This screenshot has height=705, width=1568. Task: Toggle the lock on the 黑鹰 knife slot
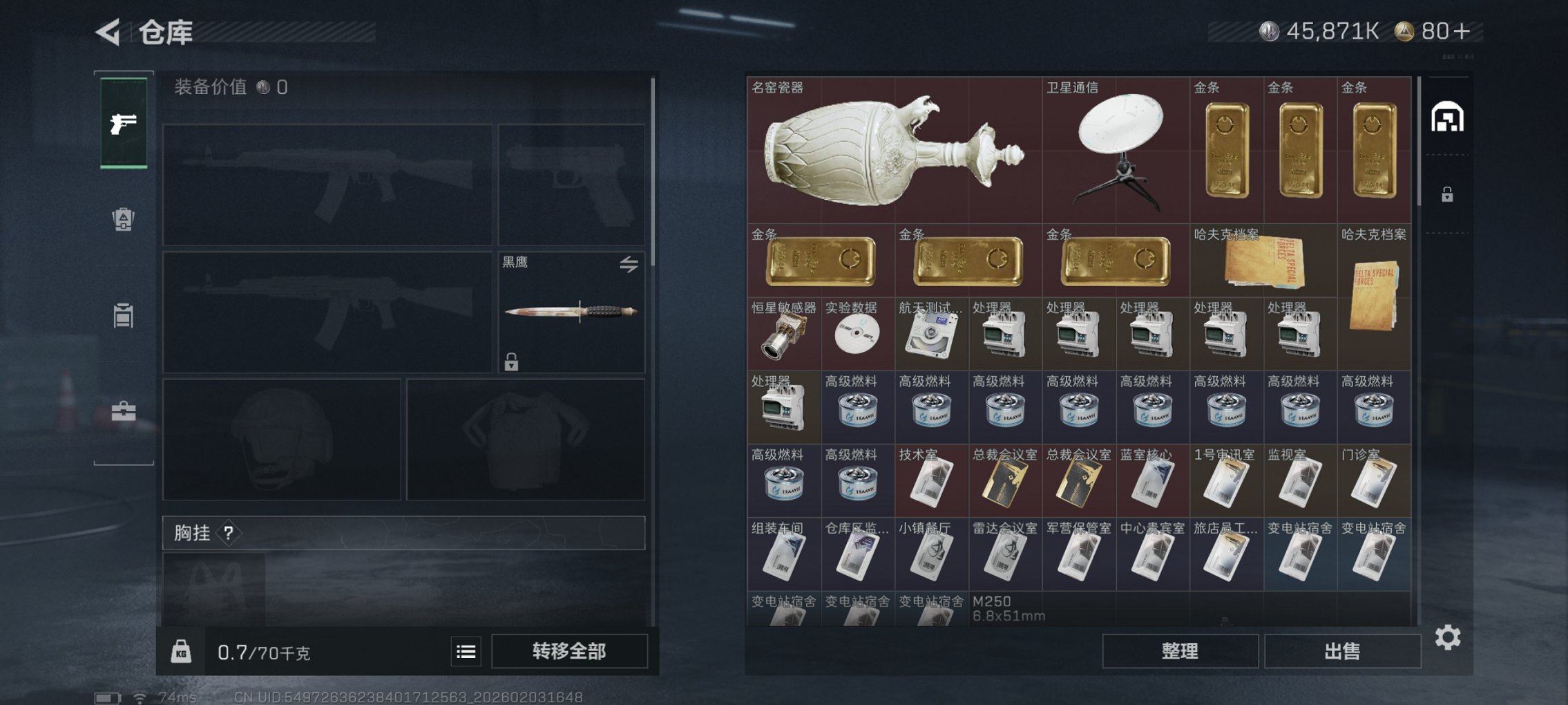point(511,361)
